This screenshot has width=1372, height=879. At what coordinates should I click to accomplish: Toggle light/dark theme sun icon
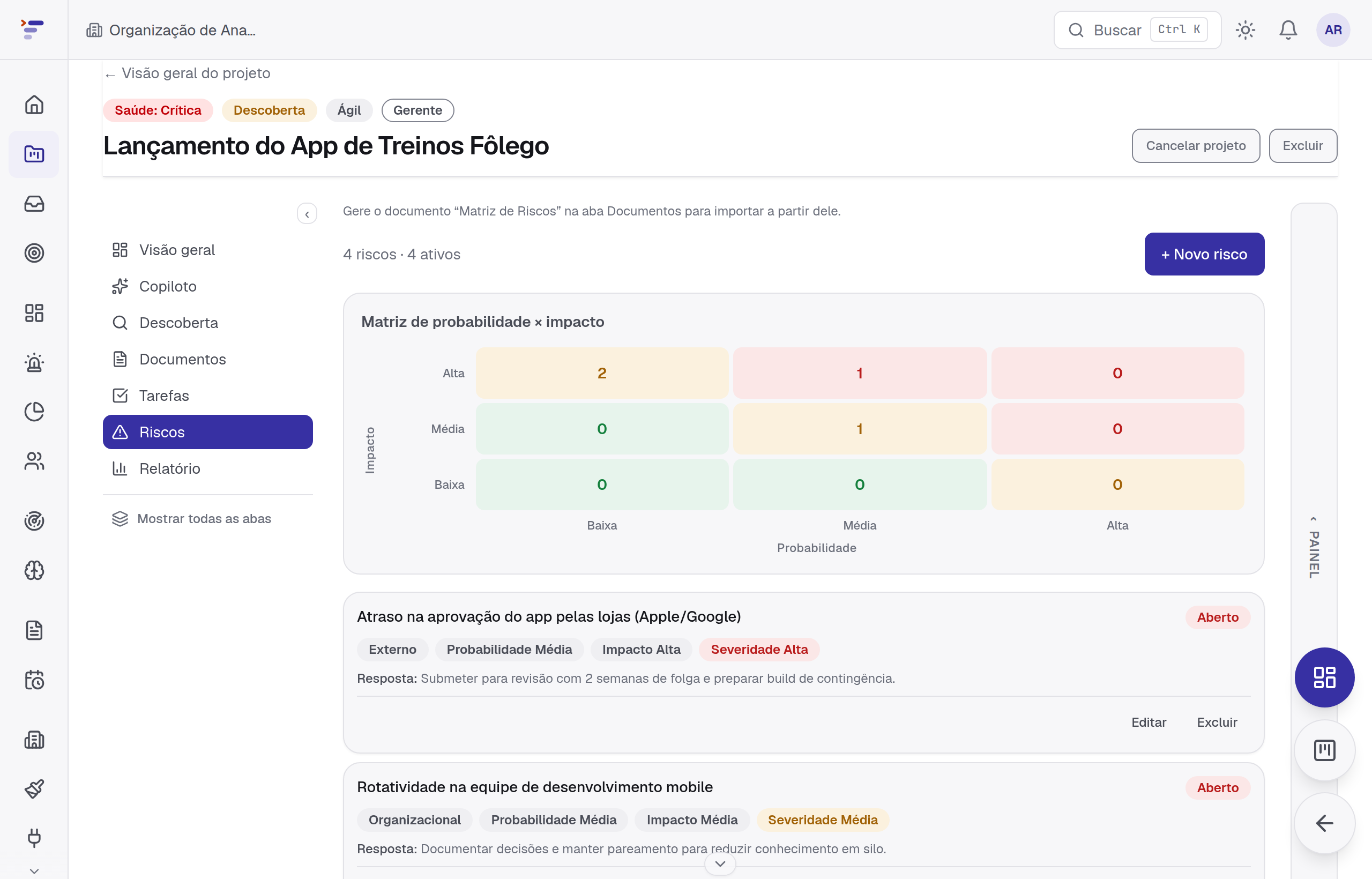1245,29
